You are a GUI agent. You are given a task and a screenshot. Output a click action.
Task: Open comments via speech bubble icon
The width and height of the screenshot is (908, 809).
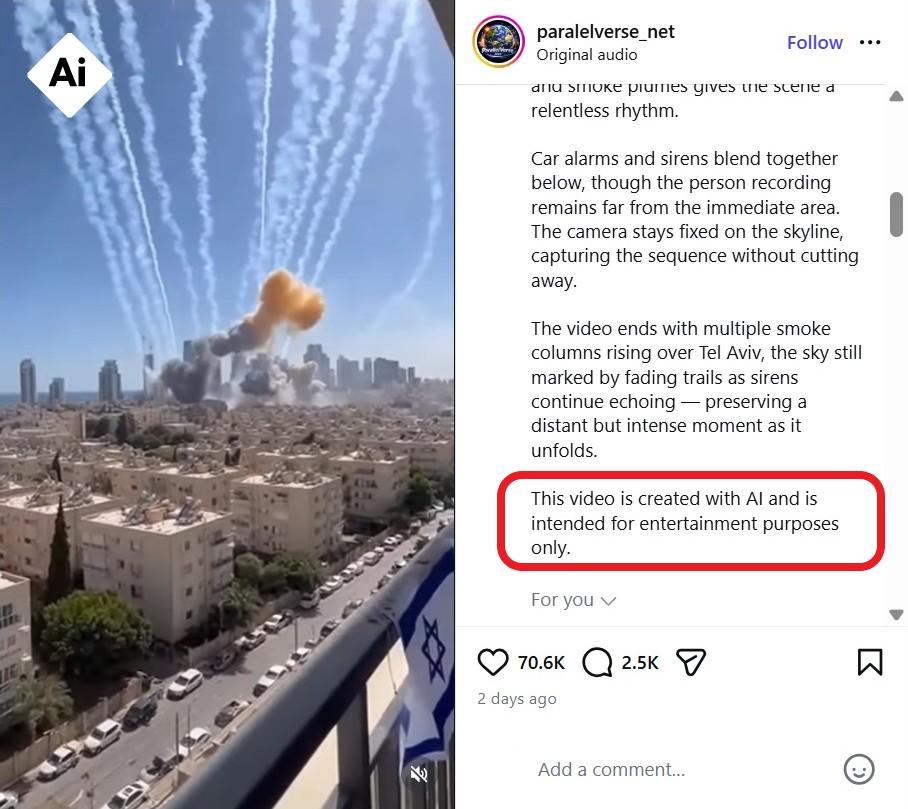point(597,662)
